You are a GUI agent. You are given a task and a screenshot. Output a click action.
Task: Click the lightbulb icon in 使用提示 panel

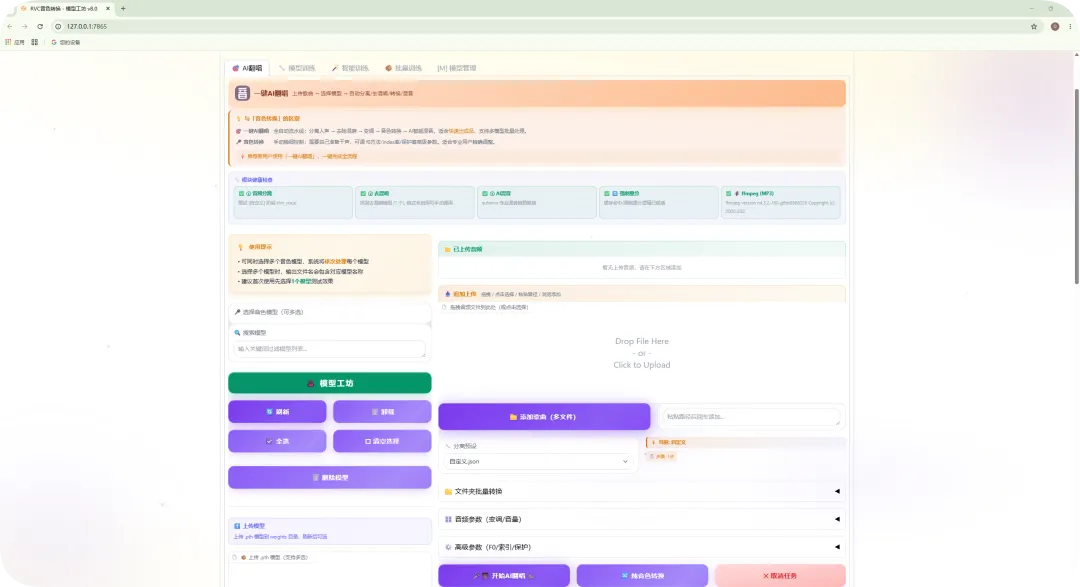240,247
